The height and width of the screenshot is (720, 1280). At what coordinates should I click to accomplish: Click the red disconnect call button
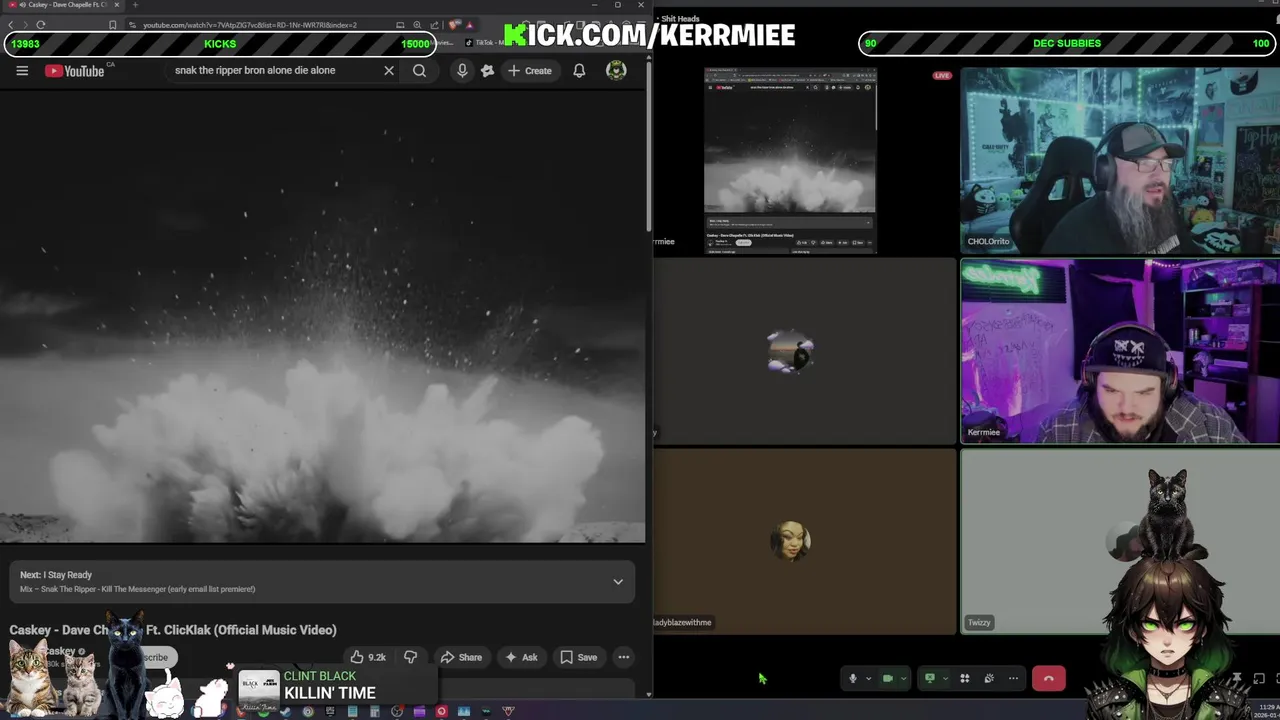1048,678
